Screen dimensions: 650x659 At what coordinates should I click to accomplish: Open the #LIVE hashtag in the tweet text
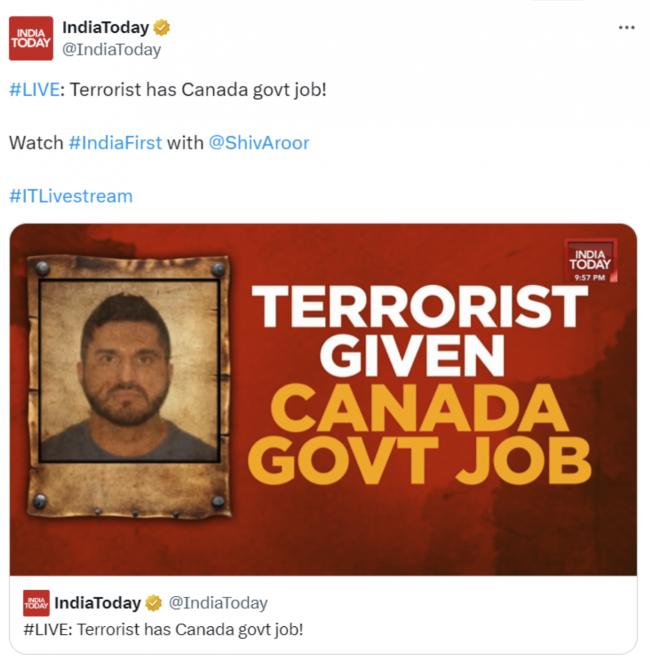pyautogui.click(x=34, y=90)
